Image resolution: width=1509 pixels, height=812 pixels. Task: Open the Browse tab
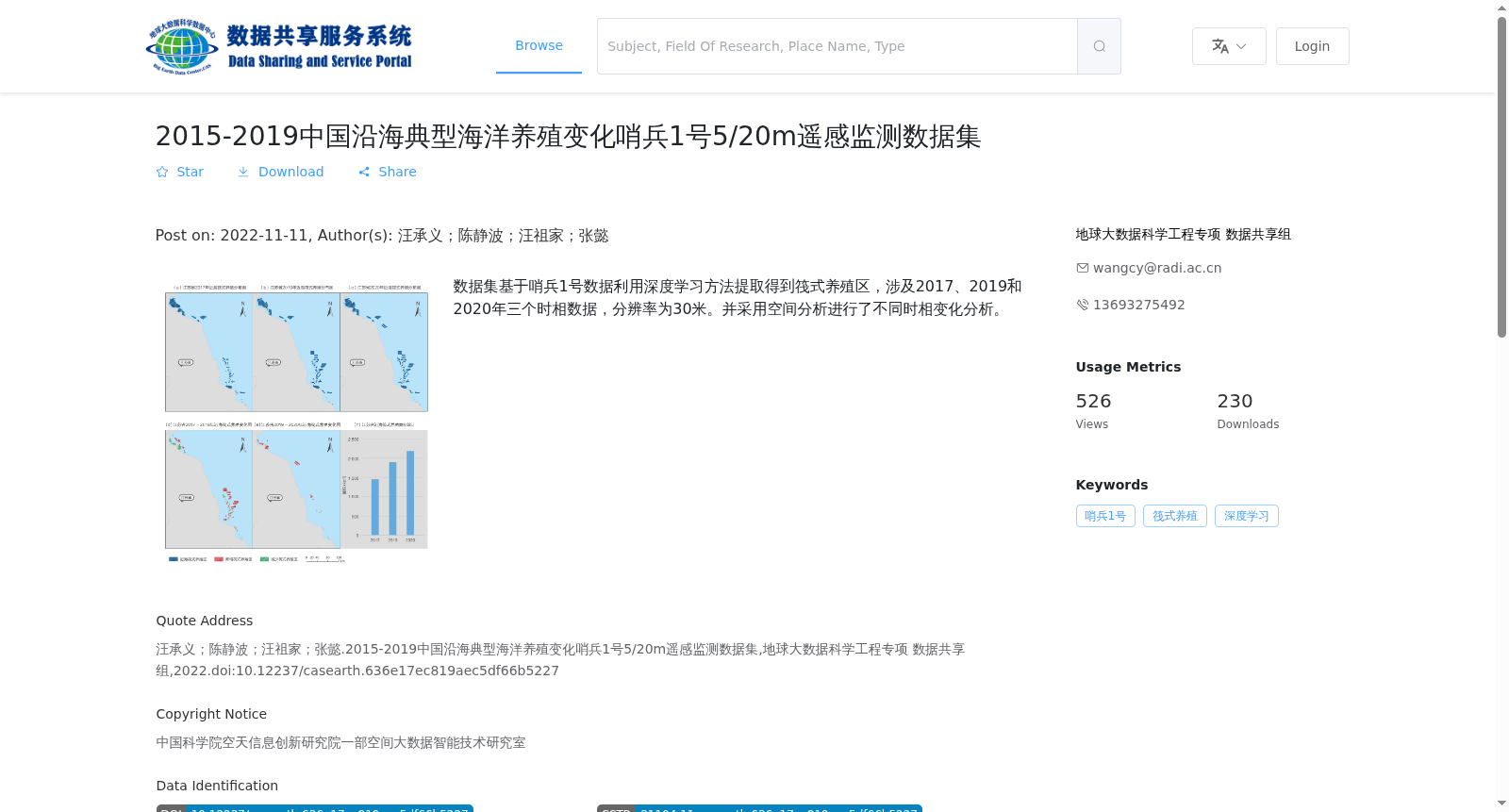coord(539,45)
